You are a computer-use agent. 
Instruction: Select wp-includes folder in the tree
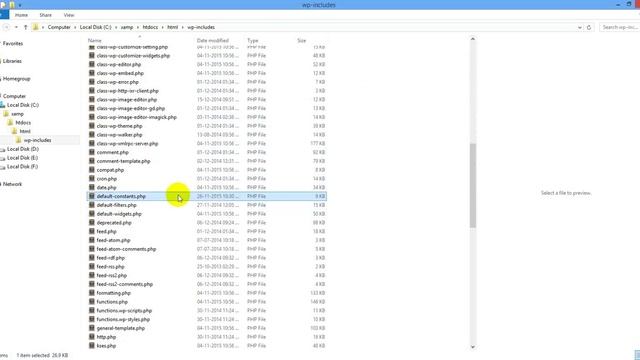point(38,140)
